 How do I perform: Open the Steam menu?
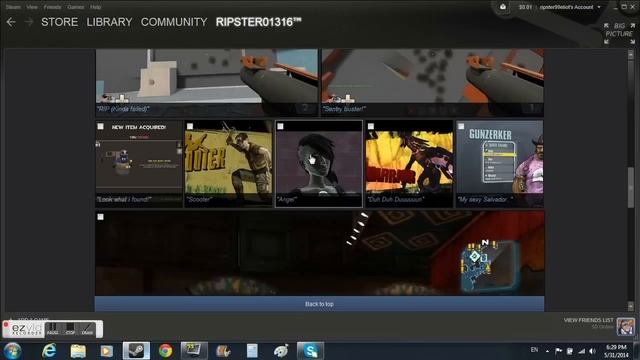[13, 7]
